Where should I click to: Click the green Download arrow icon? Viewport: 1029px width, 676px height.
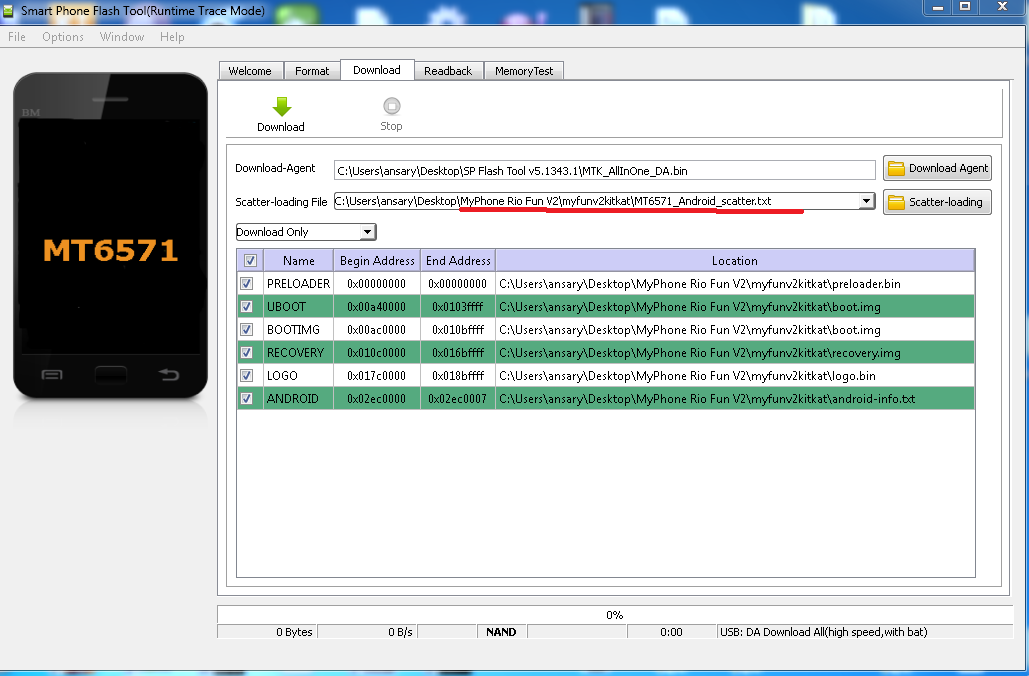click(282, 107)
